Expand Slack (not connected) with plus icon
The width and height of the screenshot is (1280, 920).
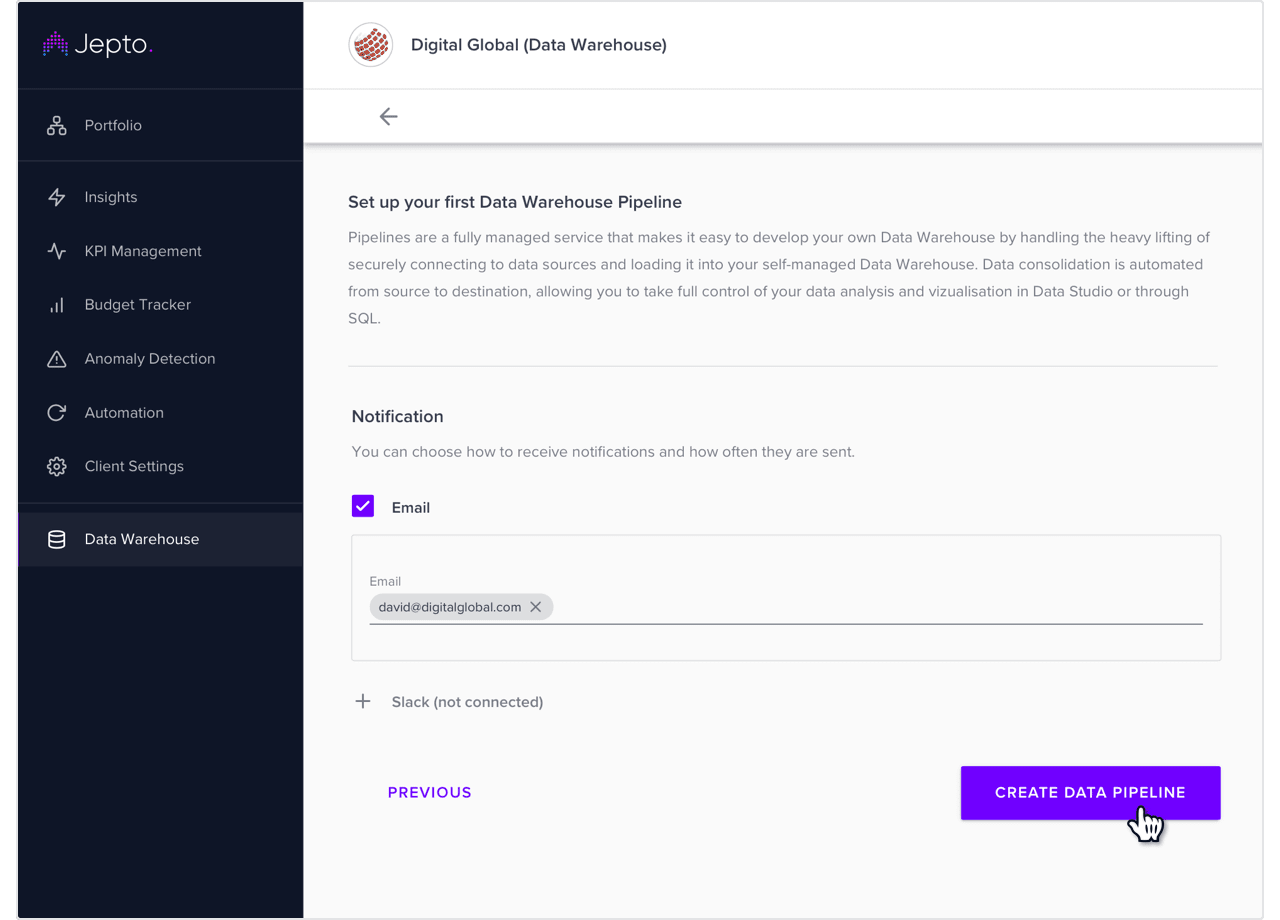coord(363,702)
